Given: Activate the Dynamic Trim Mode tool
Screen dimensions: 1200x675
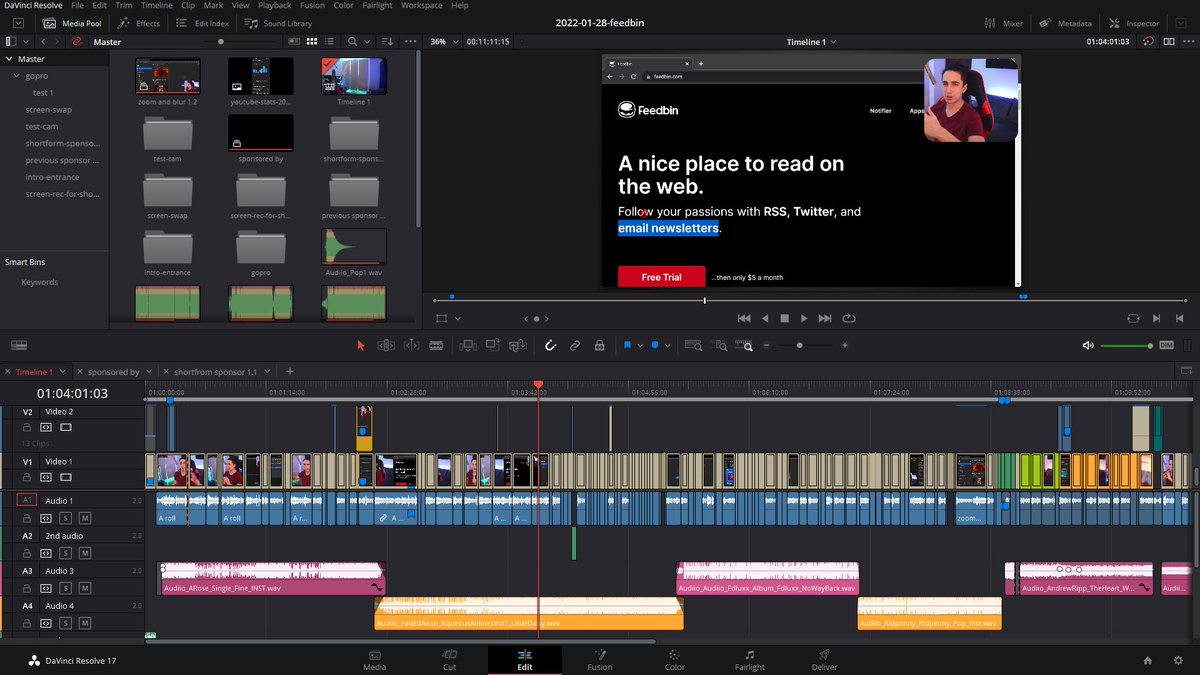Looking at the screenshot, I should (x=411, y=345).
